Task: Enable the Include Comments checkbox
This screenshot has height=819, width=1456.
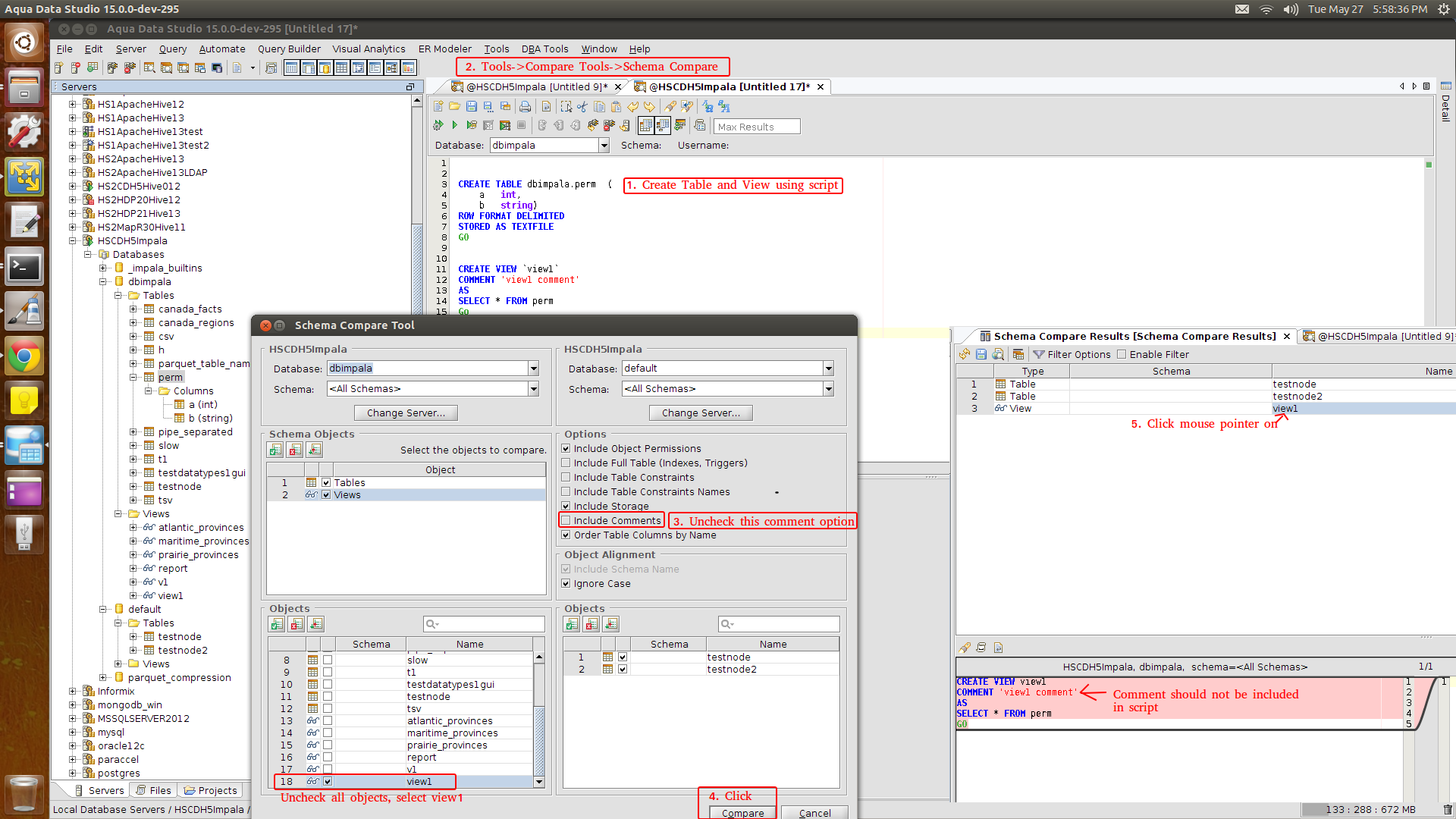Action: coord(566,520)
